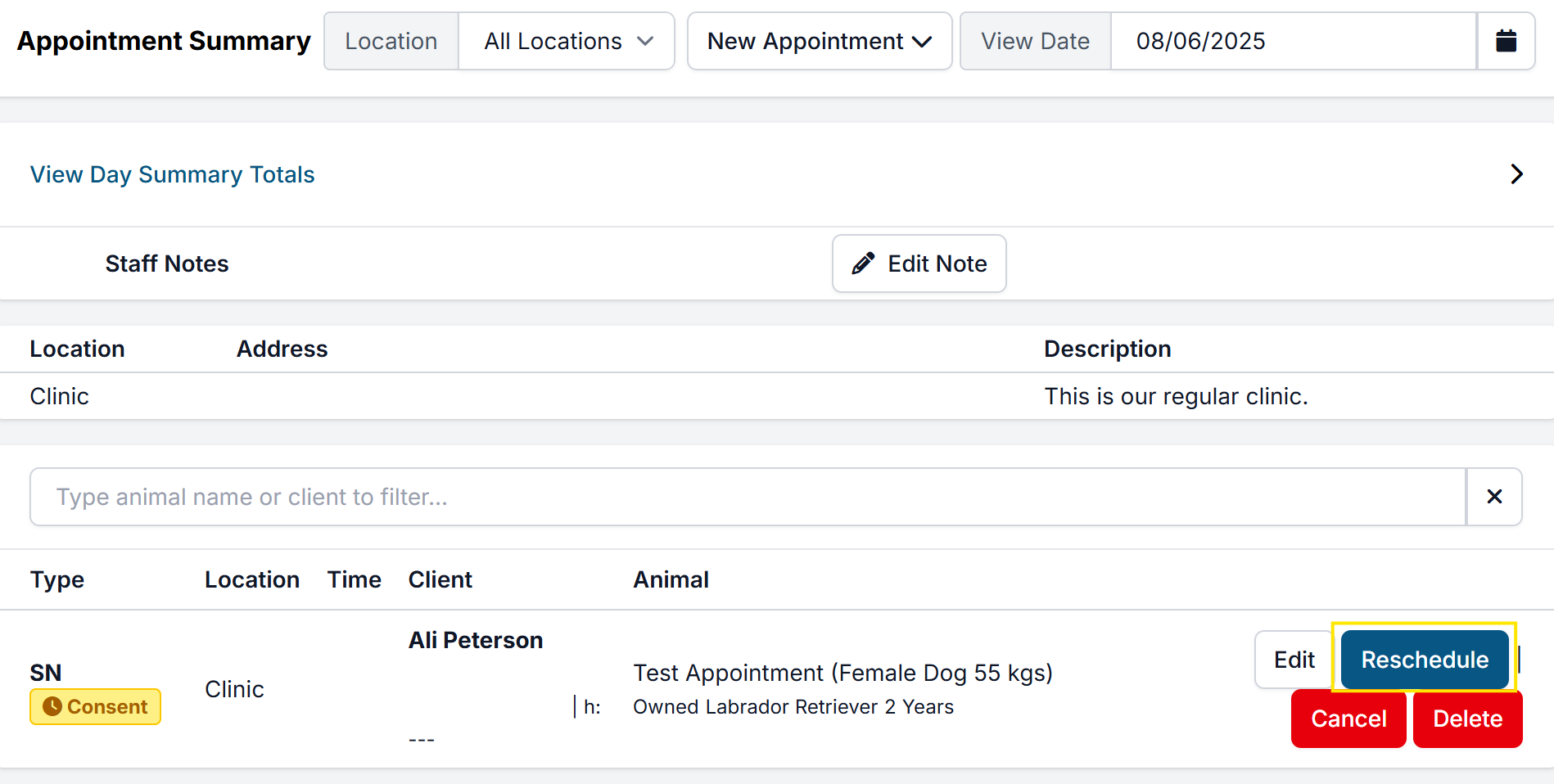Click the View Date field 08/06/2025
Screen dimensions: 1554x784
click(1292, 41)
